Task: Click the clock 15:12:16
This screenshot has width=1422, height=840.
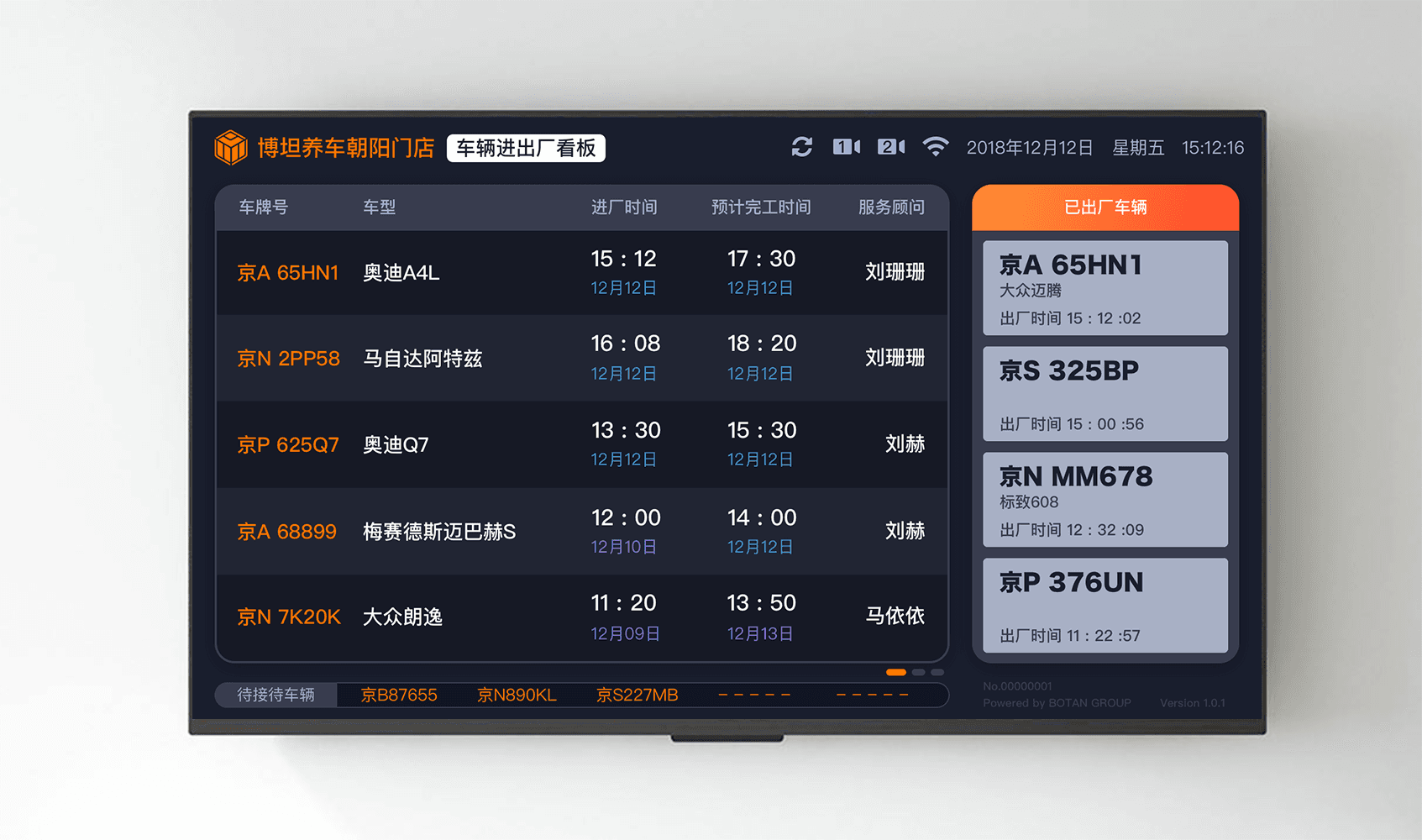Action: [x=1213, y=148]
